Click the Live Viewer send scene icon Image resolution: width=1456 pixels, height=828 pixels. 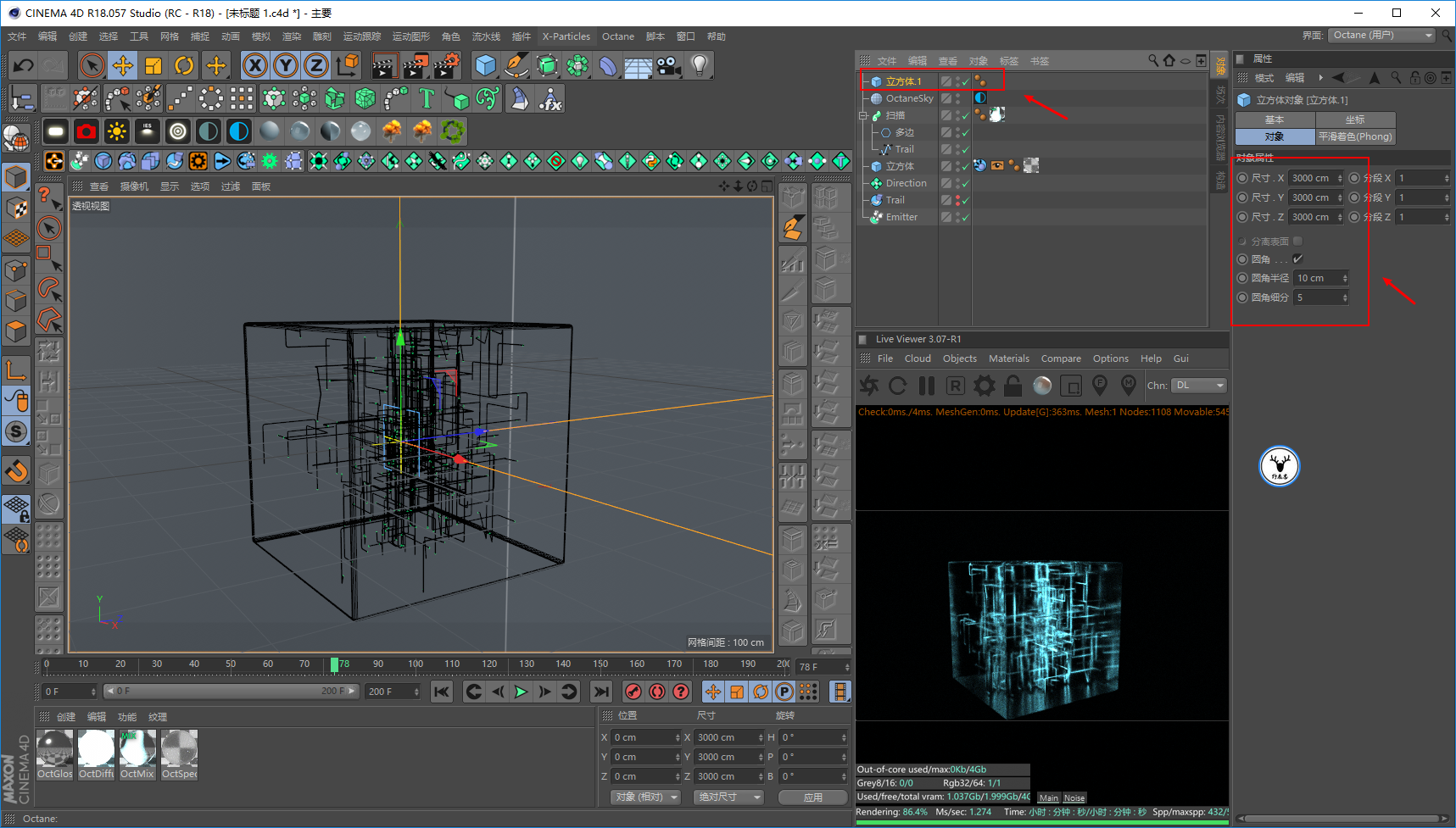pos(869,386)
